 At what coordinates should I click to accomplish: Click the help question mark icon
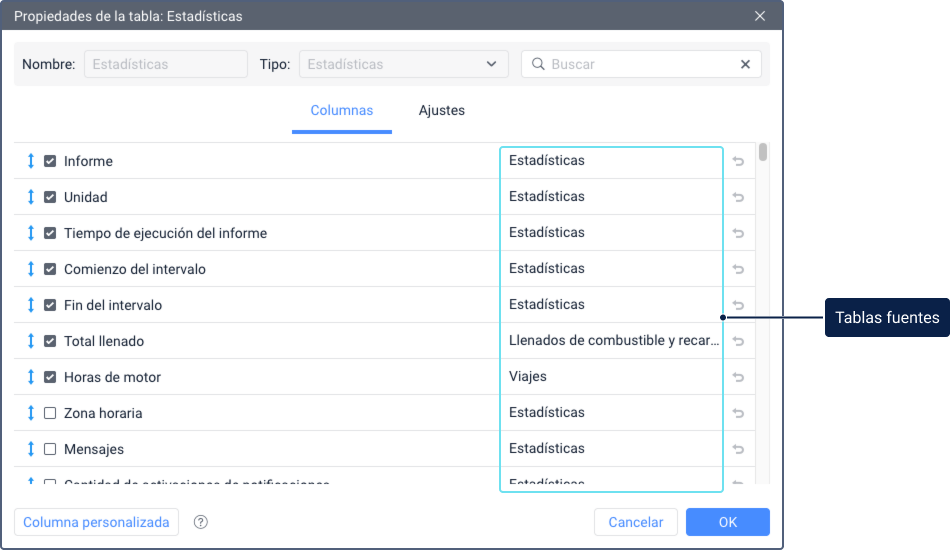(201, 522)
